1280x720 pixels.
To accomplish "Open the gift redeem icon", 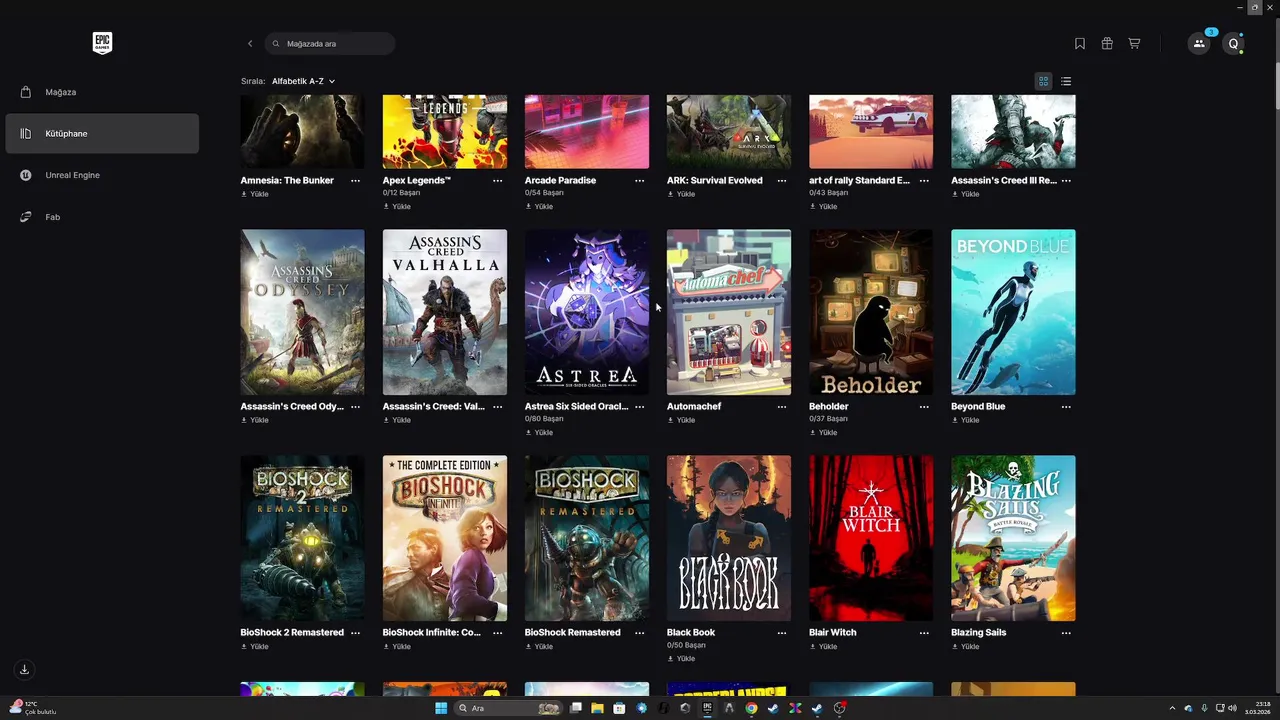I will [x=1107, y=44].
